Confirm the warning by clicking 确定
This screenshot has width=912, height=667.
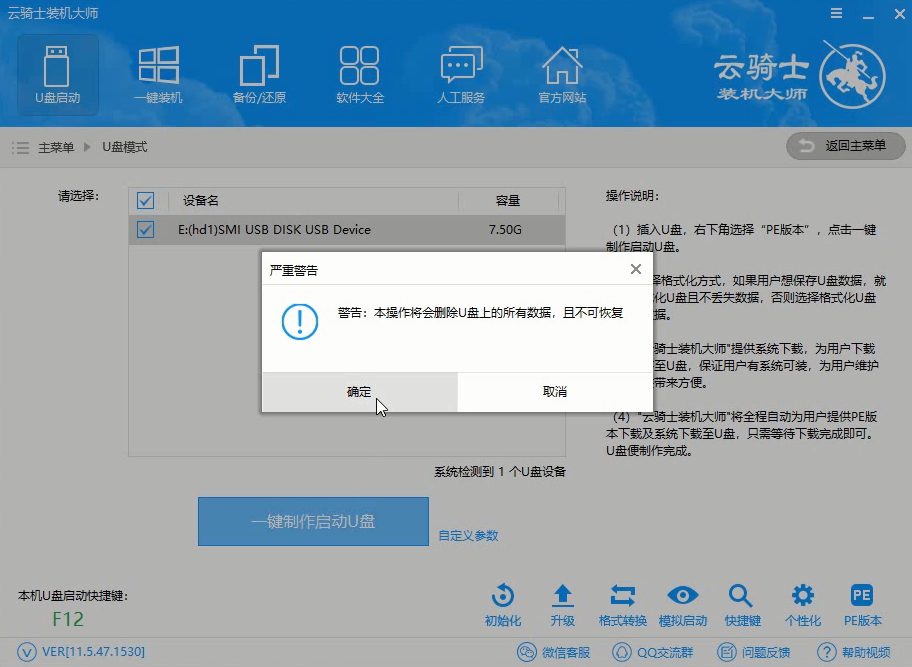point(359,392)
